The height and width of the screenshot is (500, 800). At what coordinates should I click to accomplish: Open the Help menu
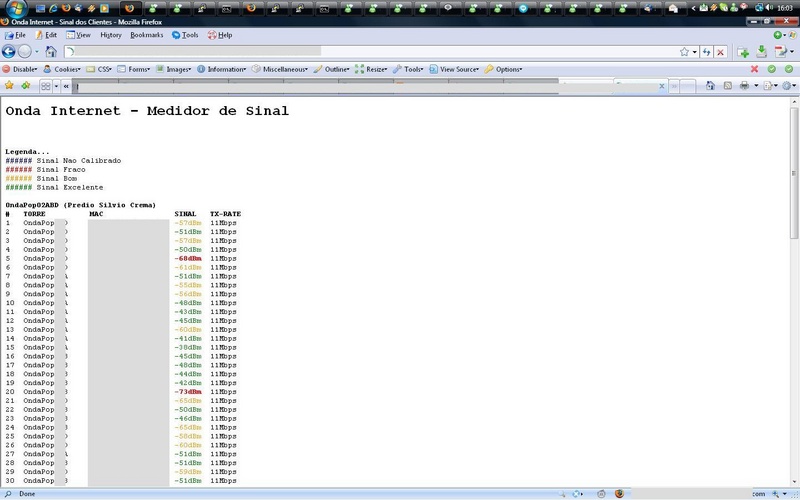point(220,35)
